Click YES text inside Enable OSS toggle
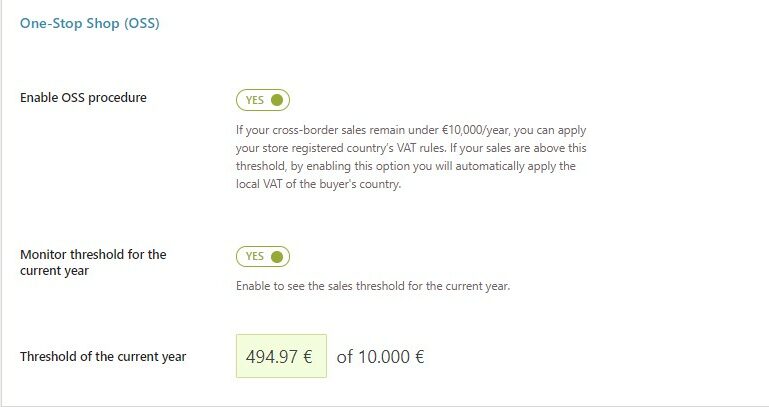This screenshot has height=407, width=769. click(255, 100)
